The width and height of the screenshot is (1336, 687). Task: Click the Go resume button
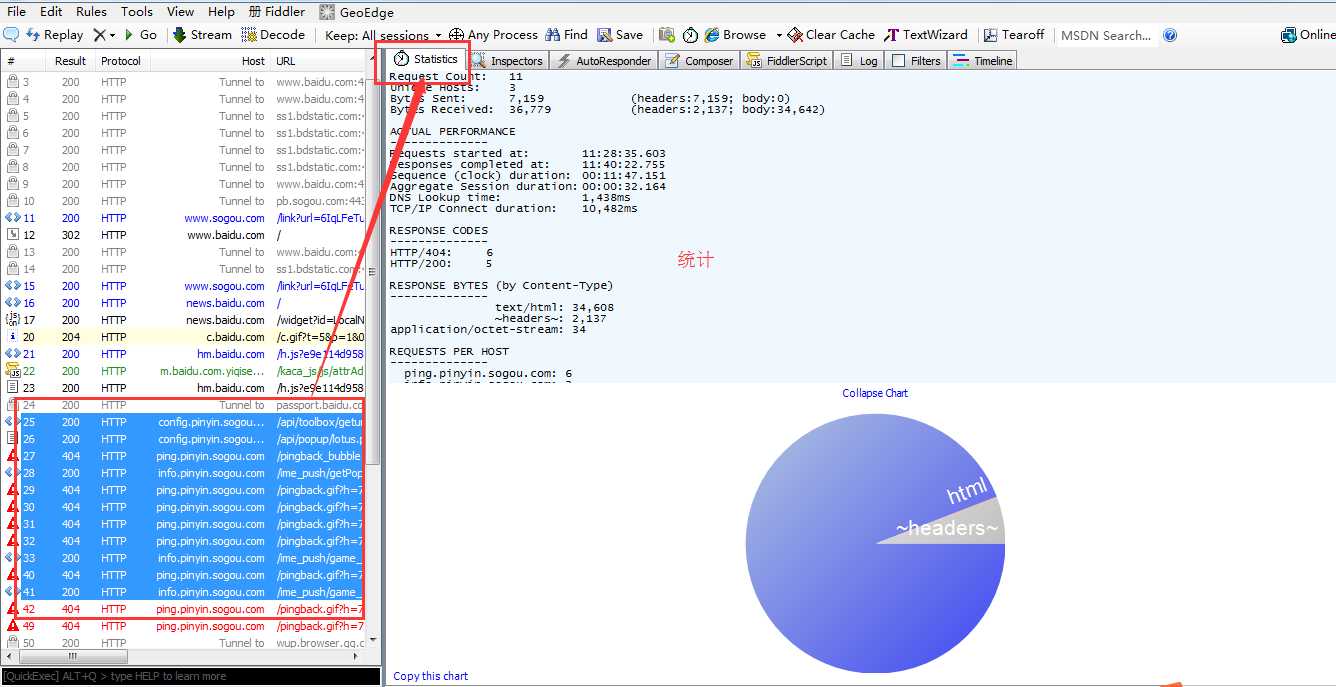[140, 35]
